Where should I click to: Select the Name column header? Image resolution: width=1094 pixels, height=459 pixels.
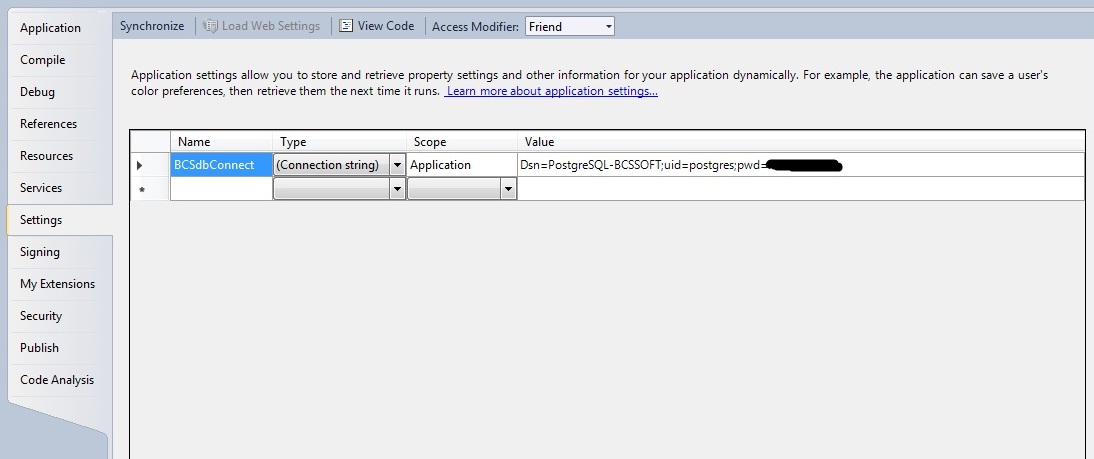(x=221, y=142)
